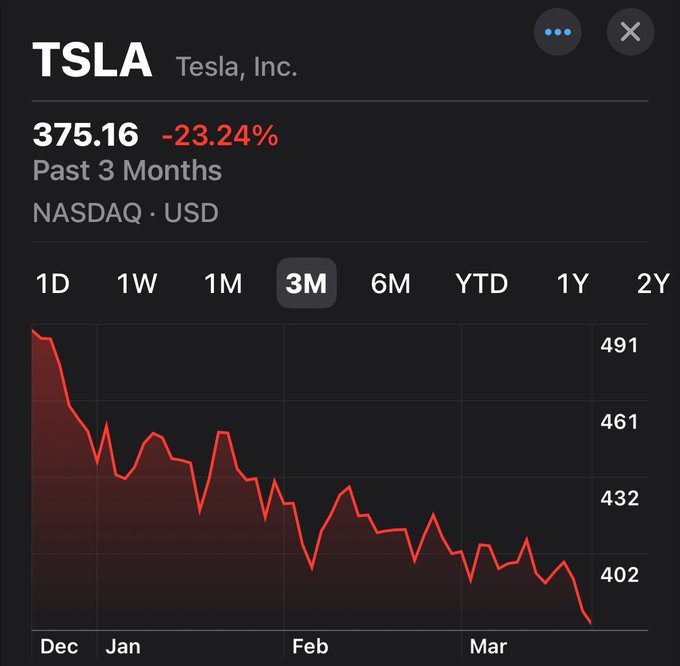The image size is (680, 666).
Task: Tap the TSLA ticker title
Action: (92, 62)
